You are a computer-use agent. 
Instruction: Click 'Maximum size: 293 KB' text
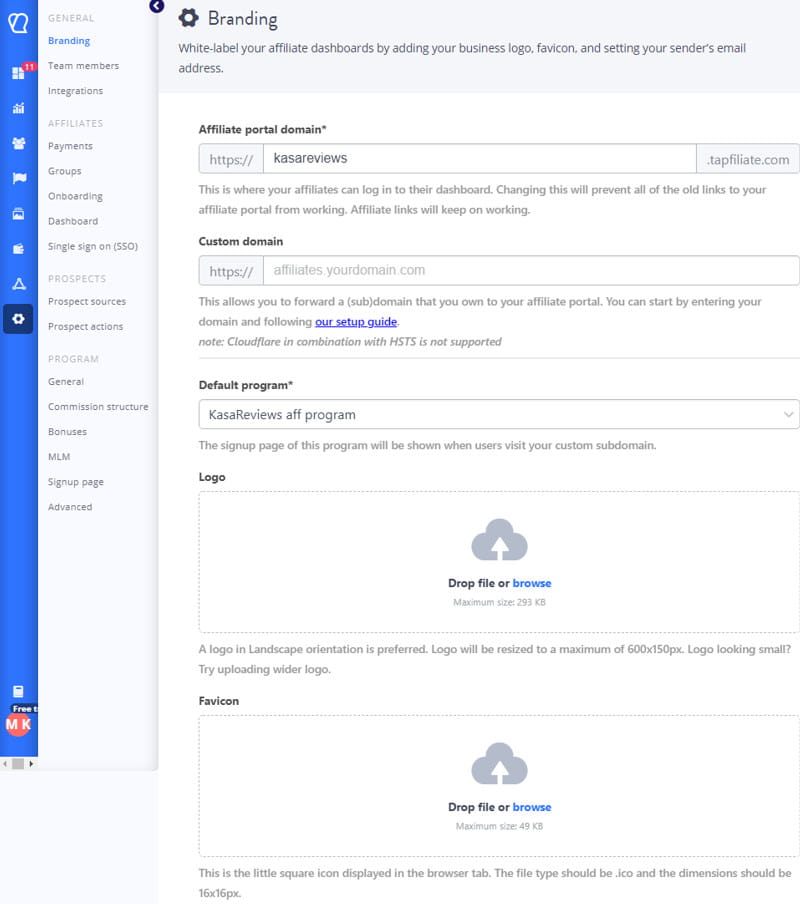tap(499, 602)
